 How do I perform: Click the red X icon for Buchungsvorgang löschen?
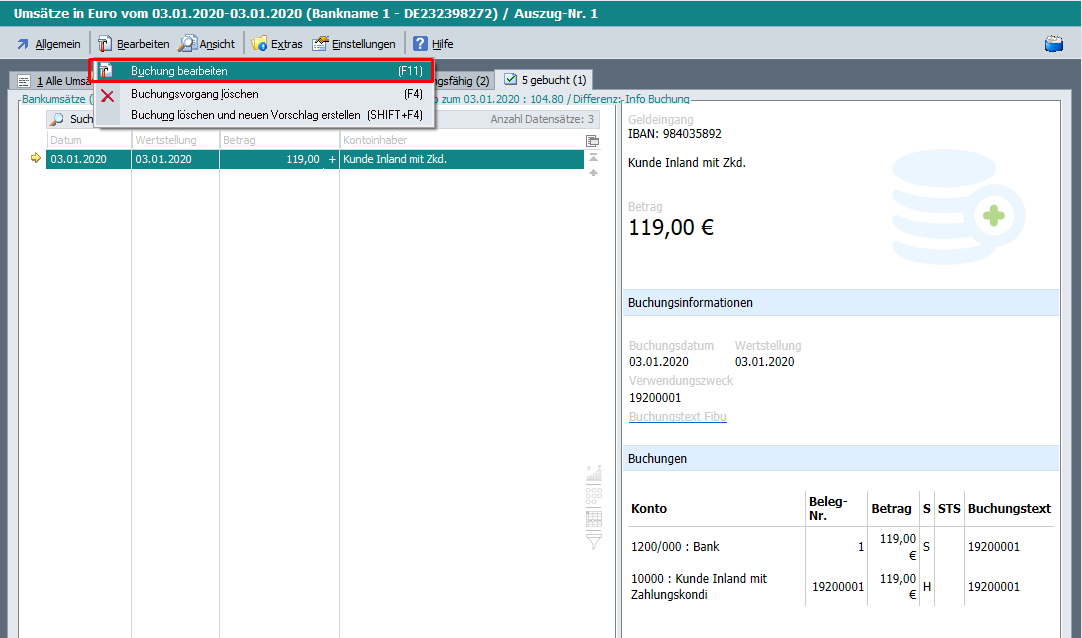coord(108,95)
